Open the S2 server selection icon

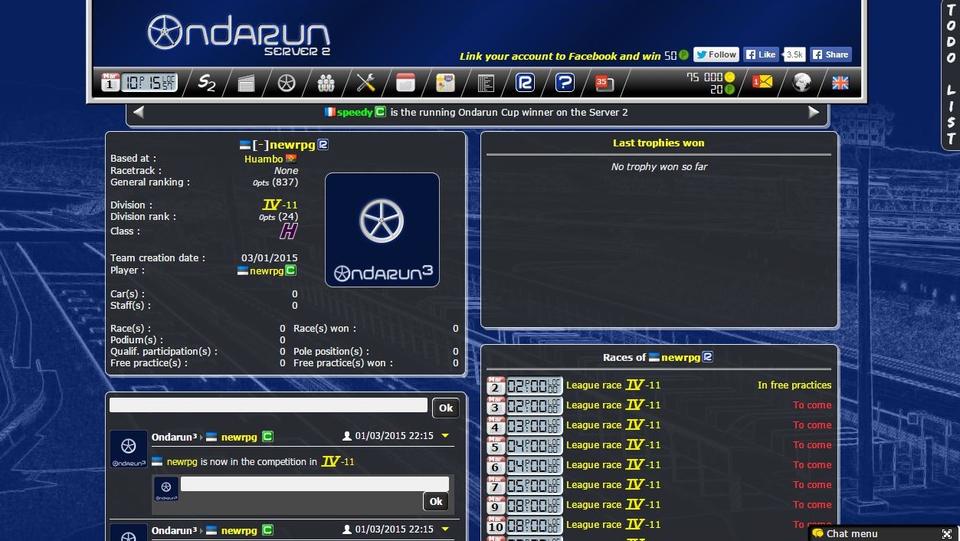coord(207,83)
